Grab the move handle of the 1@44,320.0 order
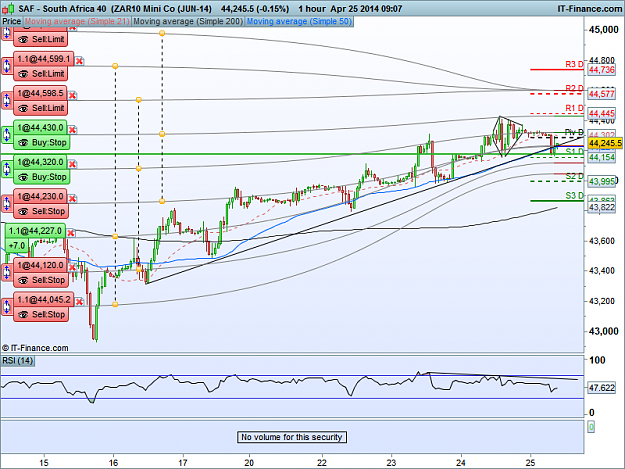625x469 pixels. pos(7,169)
